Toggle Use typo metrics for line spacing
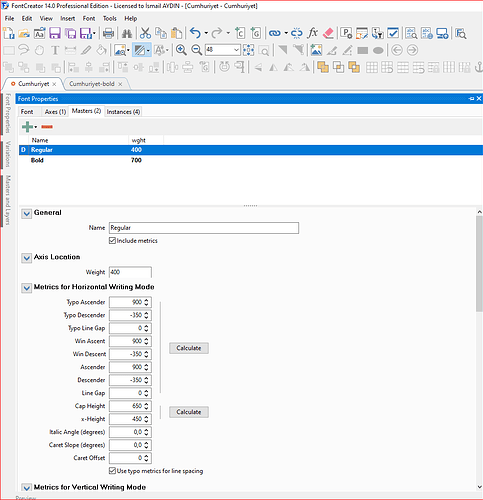 (x=112, y=471)
